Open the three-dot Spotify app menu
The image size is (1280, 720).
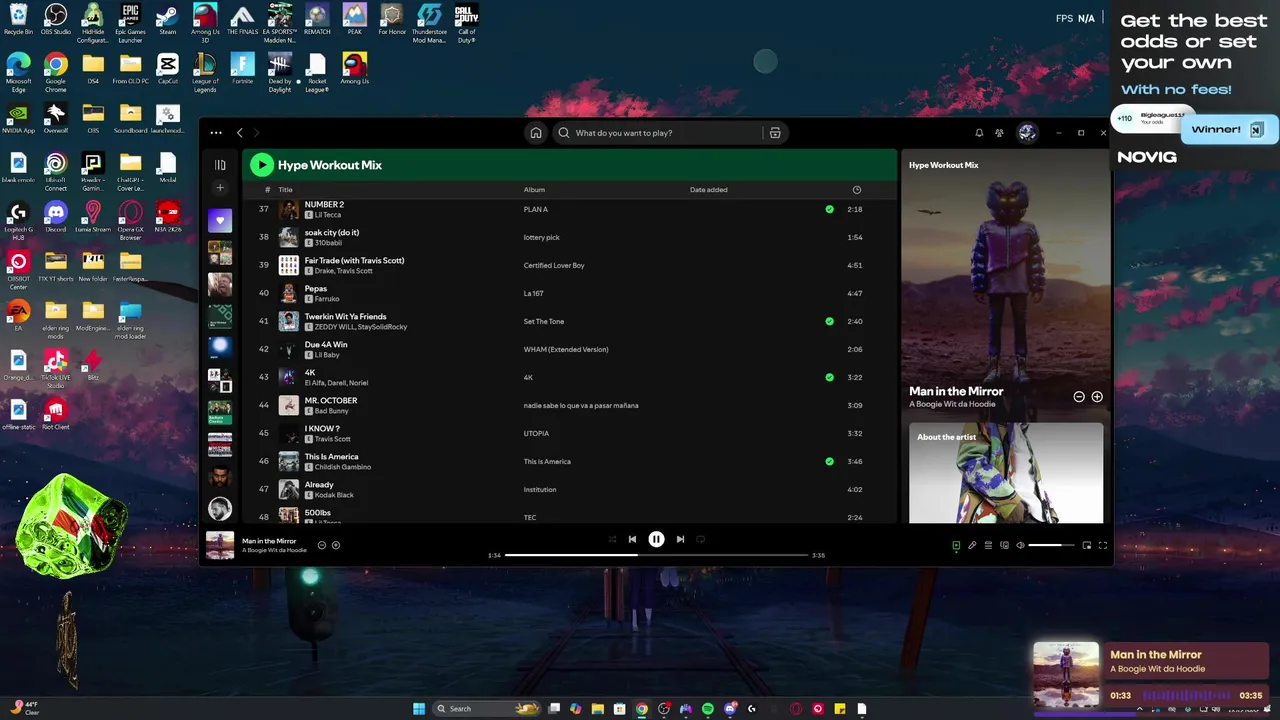tap(216, 133)
